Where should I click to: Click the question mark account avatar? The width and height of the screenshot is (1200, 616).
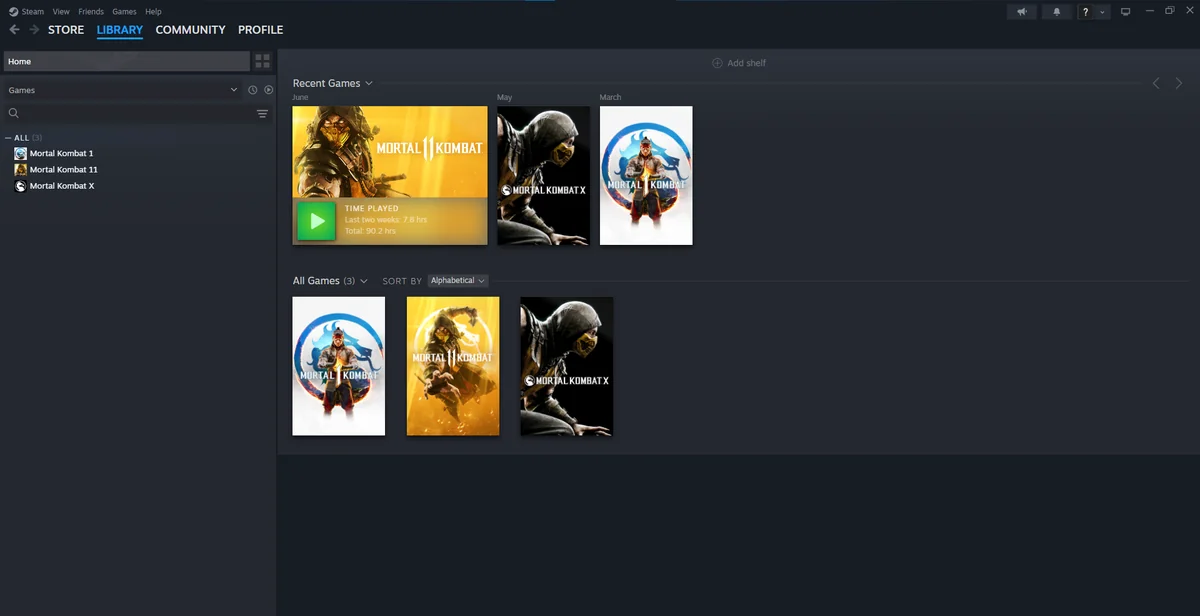(1086, 12)
